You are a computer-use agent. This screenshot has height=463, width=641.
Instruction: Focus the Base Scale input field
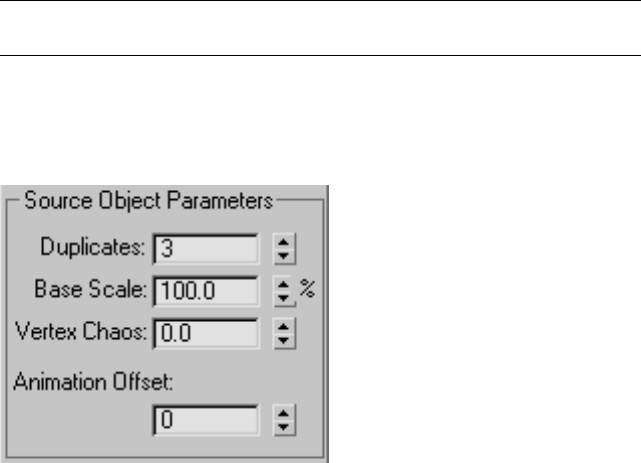206,291
